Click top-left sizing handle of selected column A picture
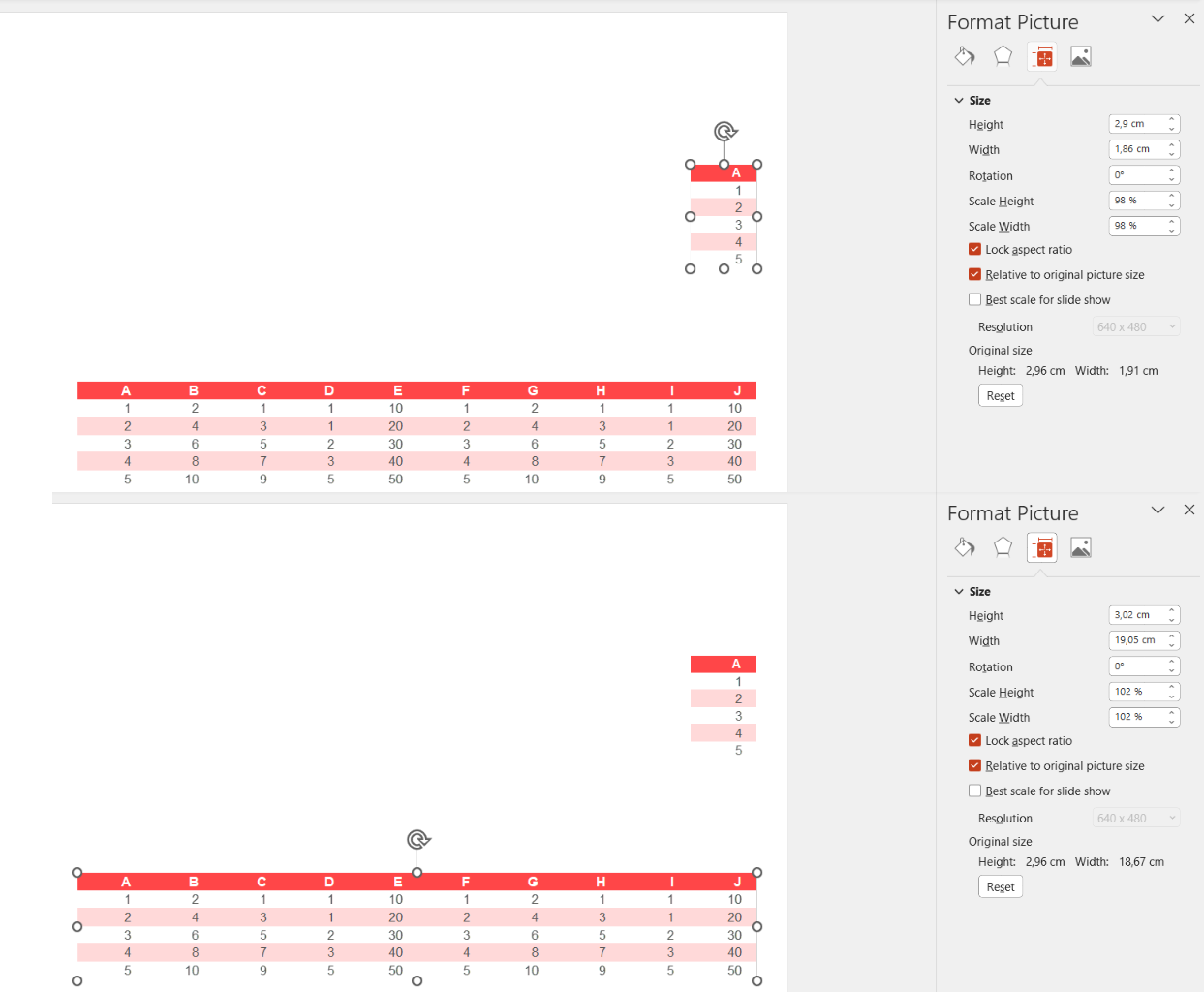 (691, 165)
